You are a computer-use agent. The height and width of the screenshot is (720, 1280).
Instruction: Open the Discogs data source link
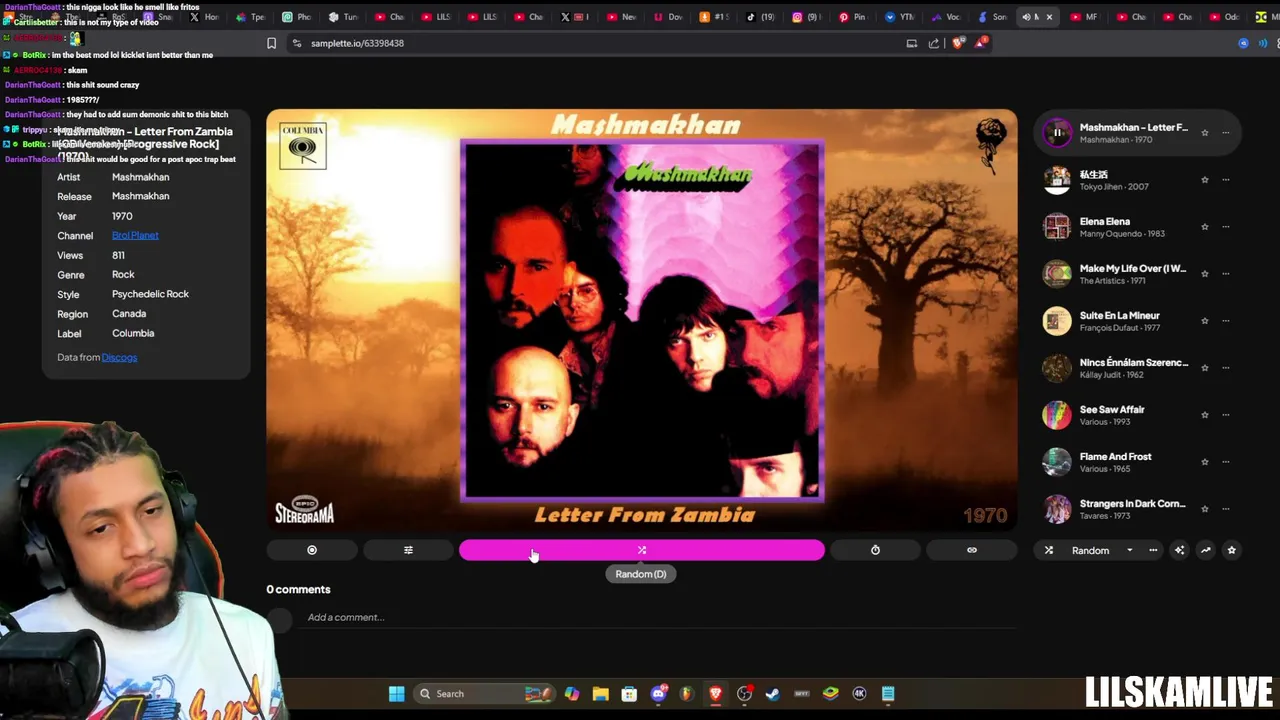click(x=119, y=357)
